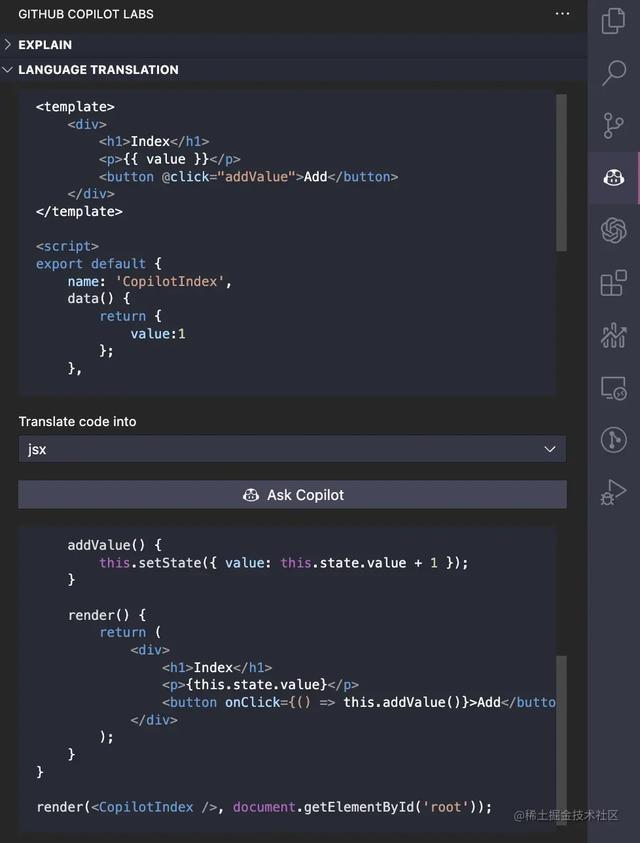Screen dimensions: 640x843
Task: Click the this.setState line in output
Action: pos(284,563)
